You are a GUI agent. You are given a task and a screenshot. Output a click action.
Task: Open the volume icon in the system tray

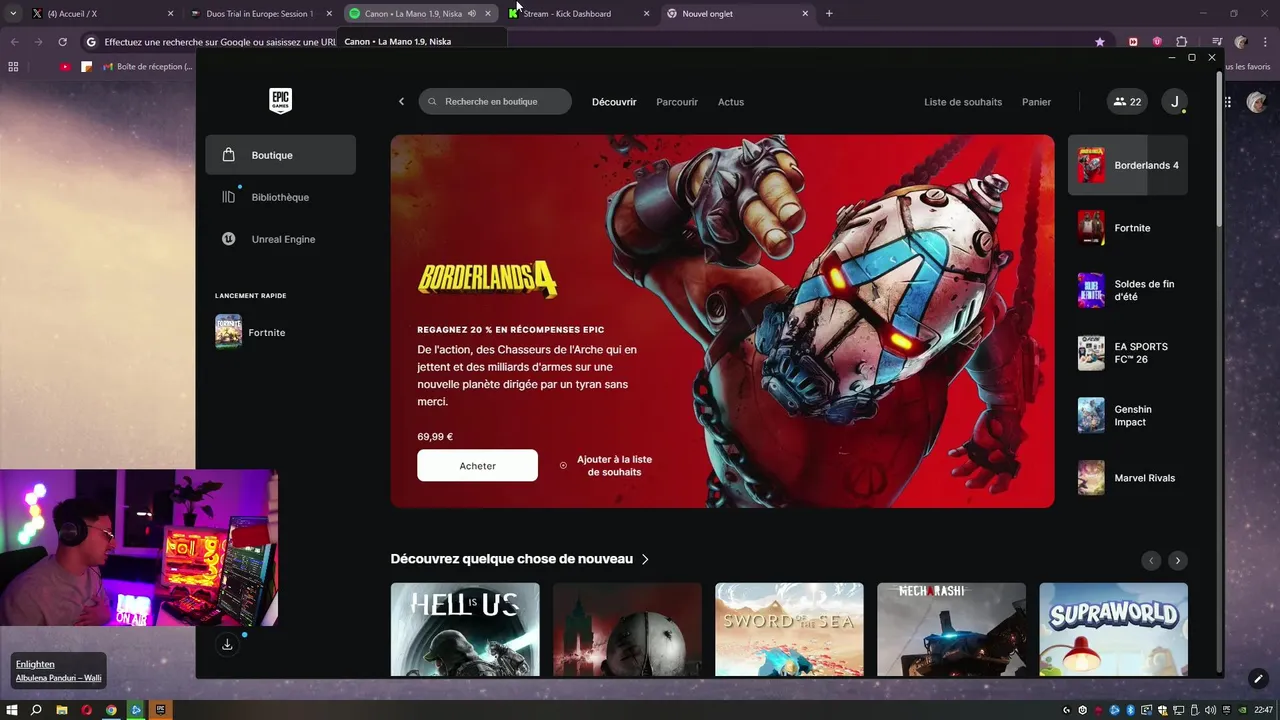pos(1212,710)
